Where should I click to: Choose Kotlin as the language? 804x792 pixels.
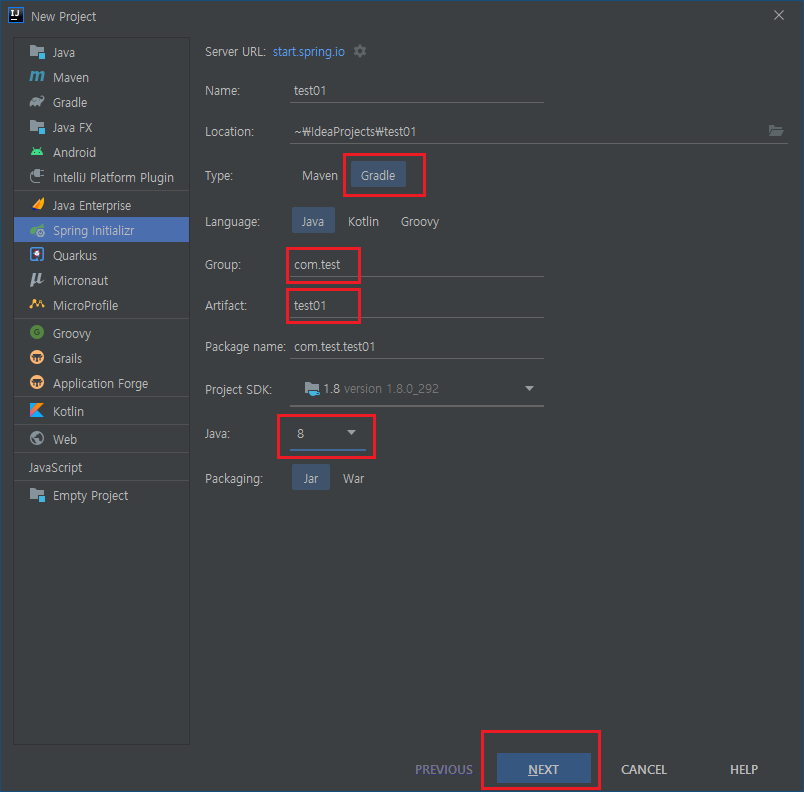pos(364,221)
